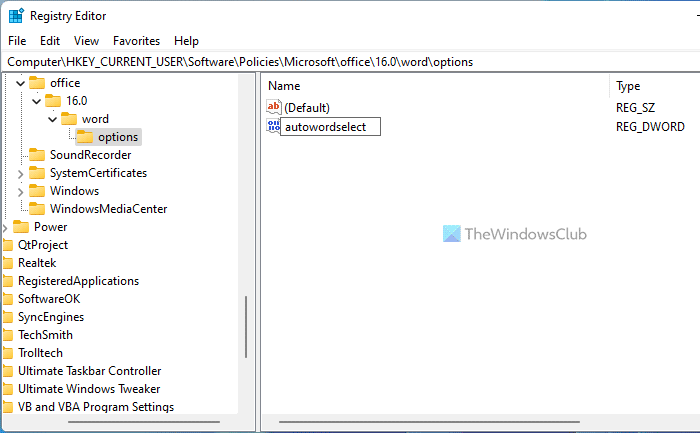Screen dimensions: 700x433
Task: Select the SoftwareOK key label
Action: [49, 299]
